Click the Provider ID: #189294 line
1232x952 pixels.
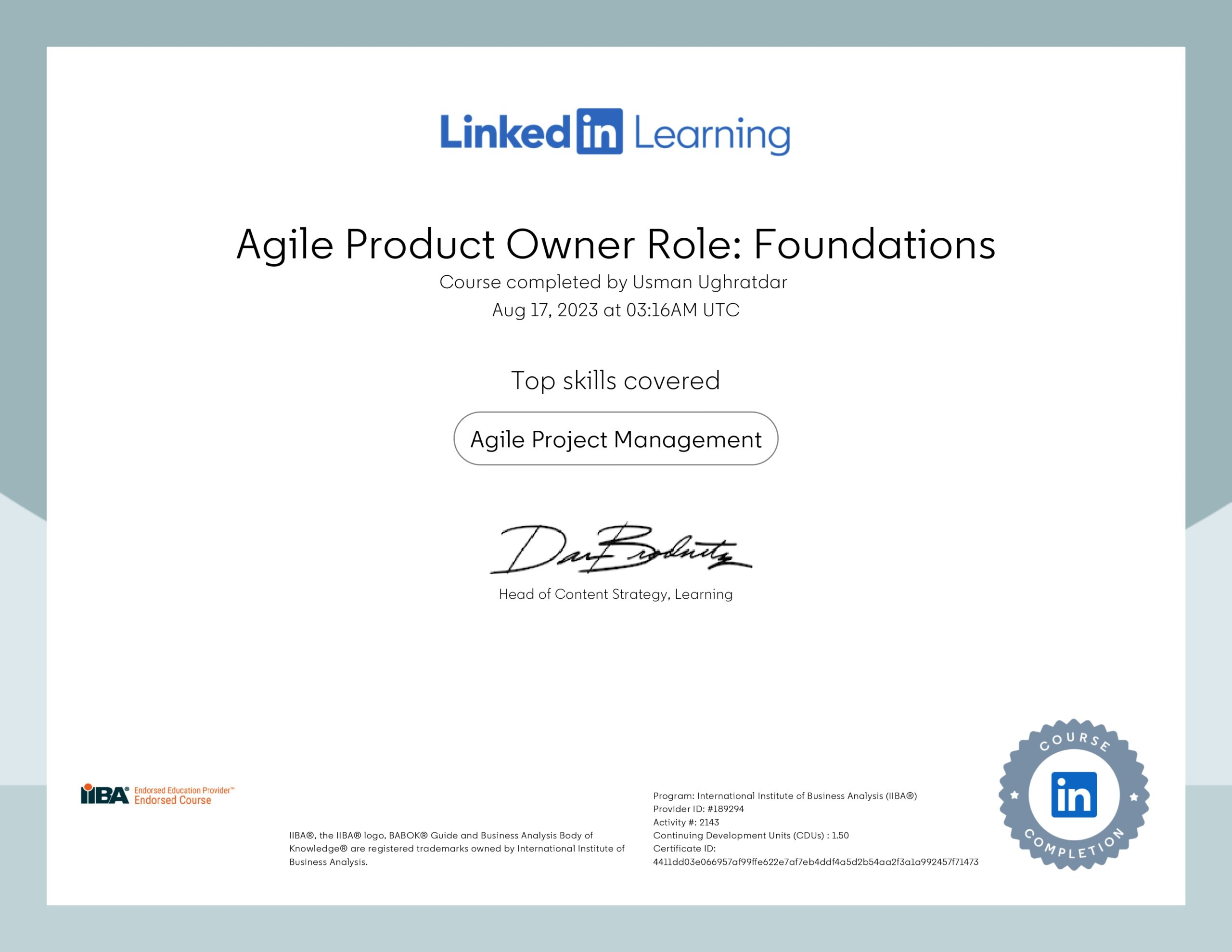coord(698,809)
